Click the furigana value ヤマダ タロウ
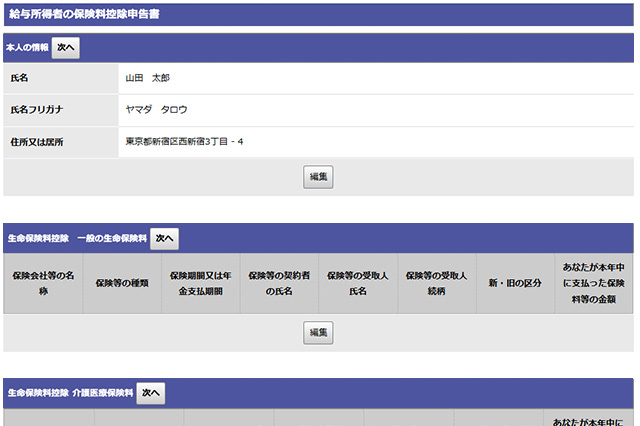Screen dimensions: 640x426 156,110
